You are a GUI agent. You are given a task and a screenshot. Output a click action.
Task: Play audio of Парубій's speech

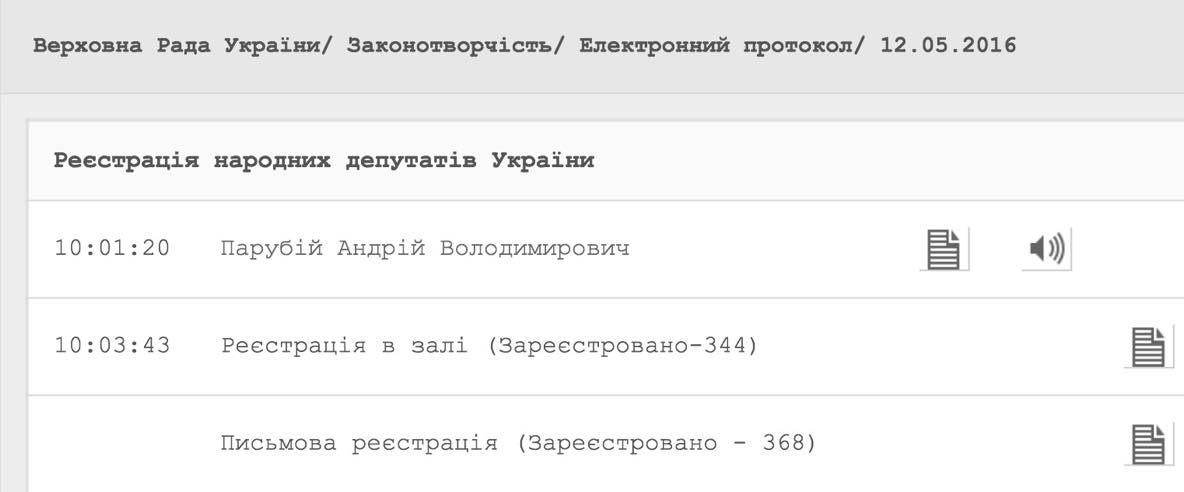click(x=1047, y=249)
